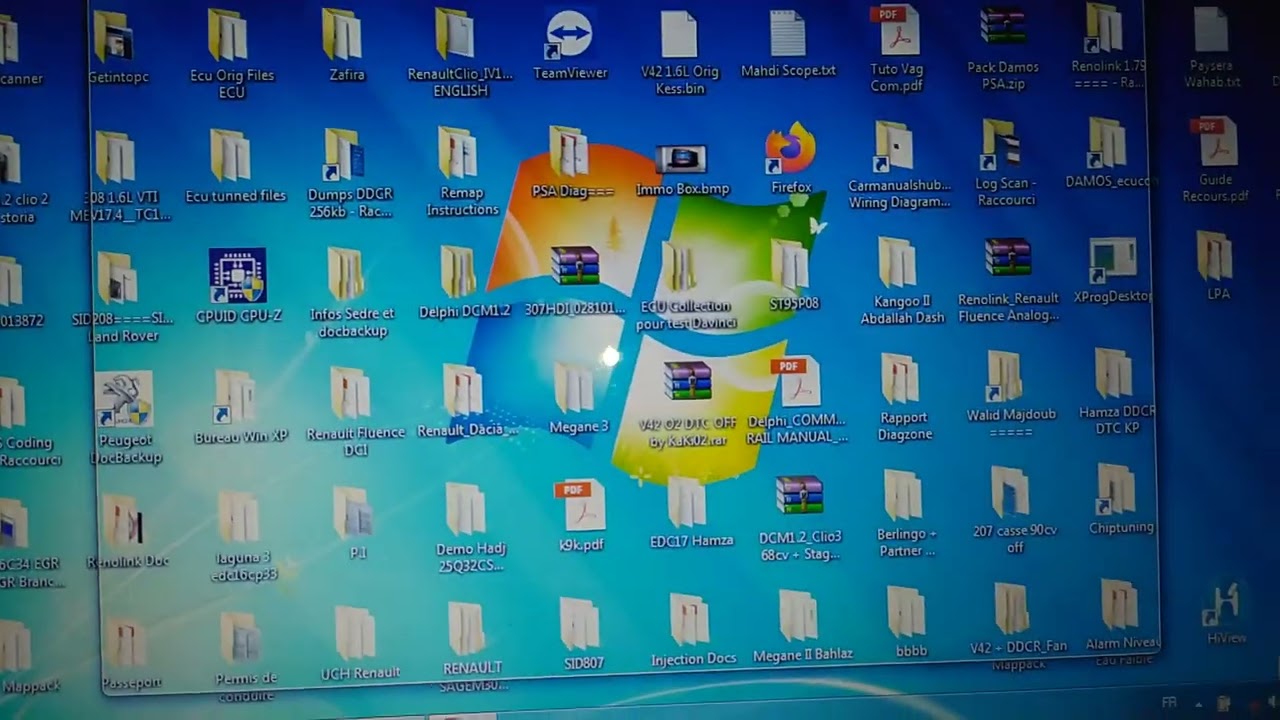Select the XProgDesktop shortcut icon

(x=1113, y=262)
